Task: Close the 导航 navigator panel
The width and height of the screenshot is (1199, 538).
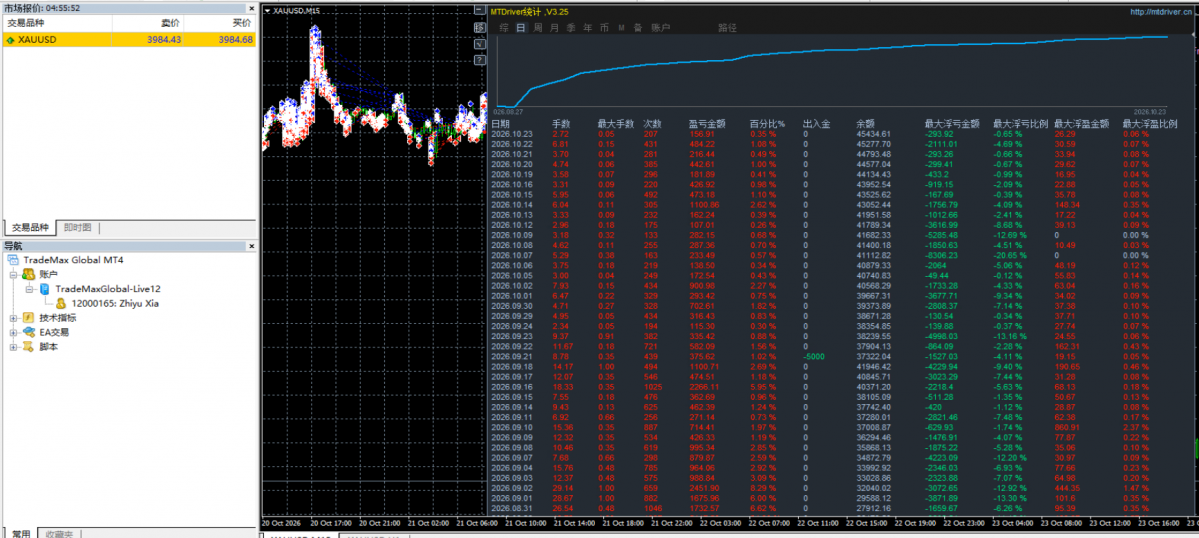Action: pos(250,245)
